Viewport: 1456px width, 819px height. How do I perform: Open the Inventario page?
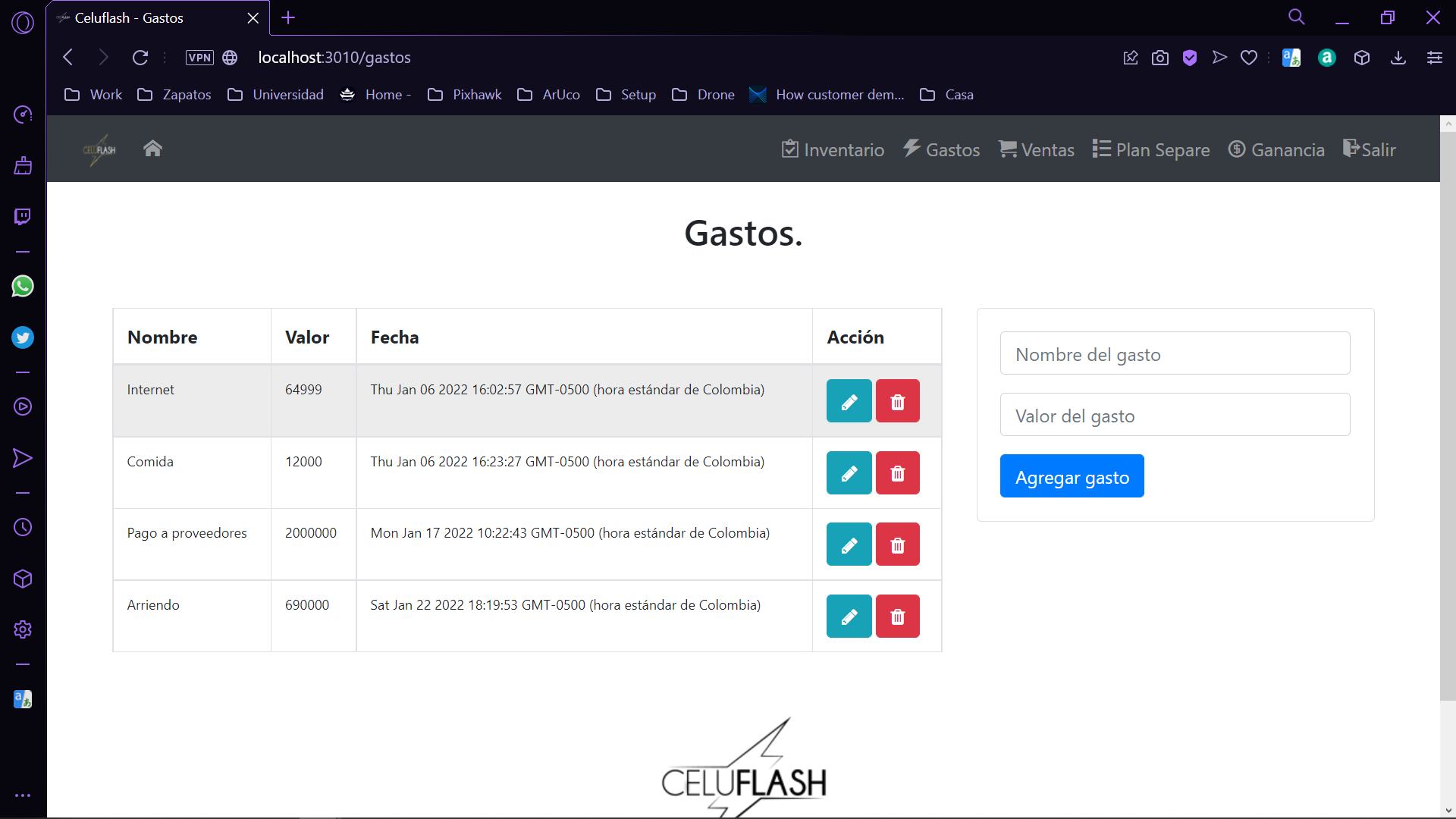pos(833,149)
